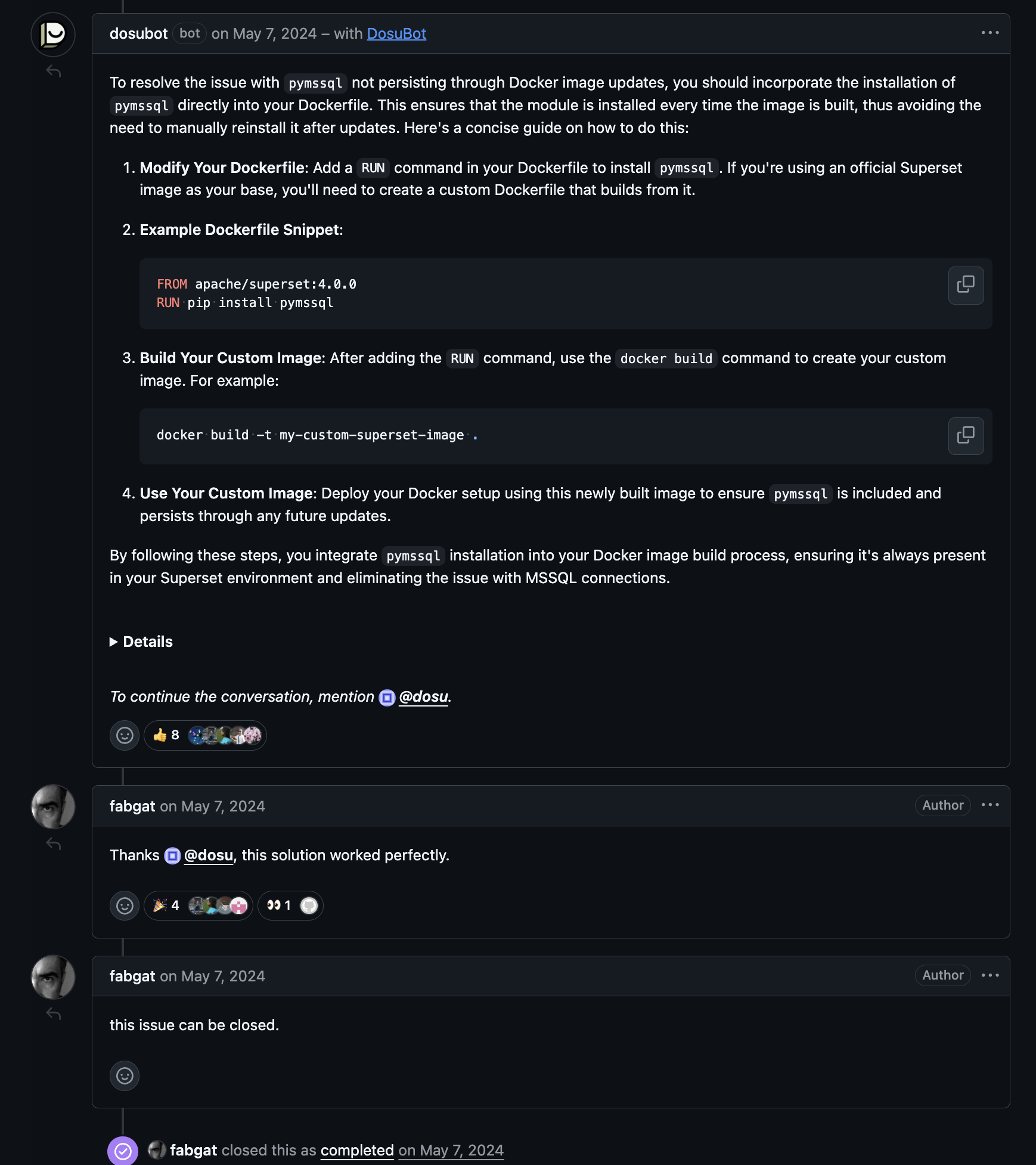Click the Author badge on thanks comment

click(x=942, y=805)
